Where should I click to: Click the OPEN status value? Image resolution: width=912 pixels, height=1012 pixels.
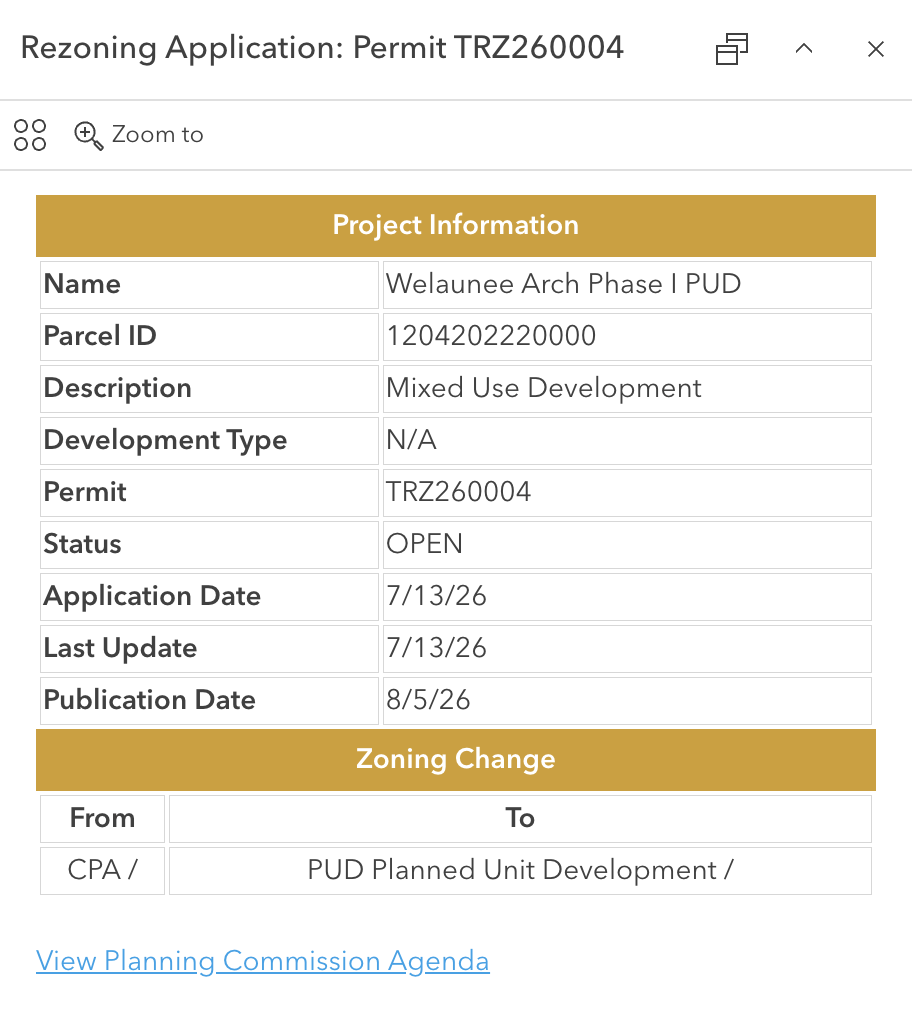click(x=424, y=544)
